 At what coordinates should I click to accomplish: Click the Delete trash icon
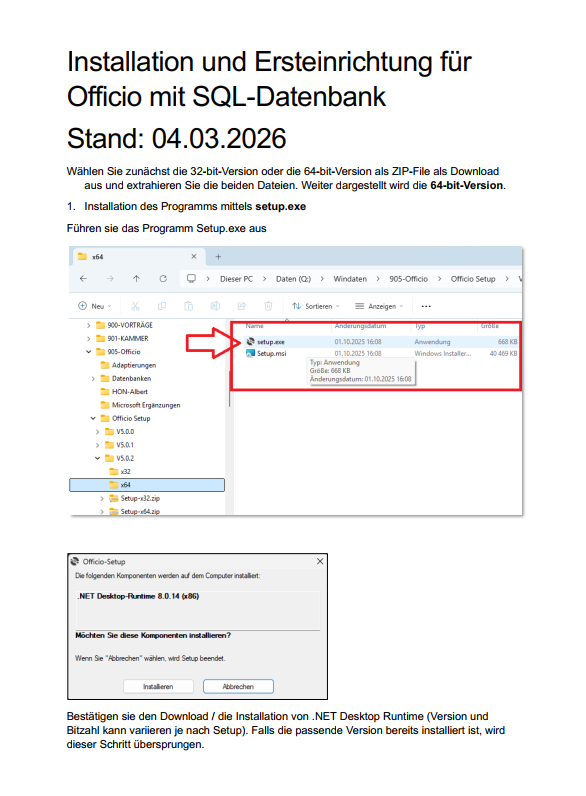[268, 306]
